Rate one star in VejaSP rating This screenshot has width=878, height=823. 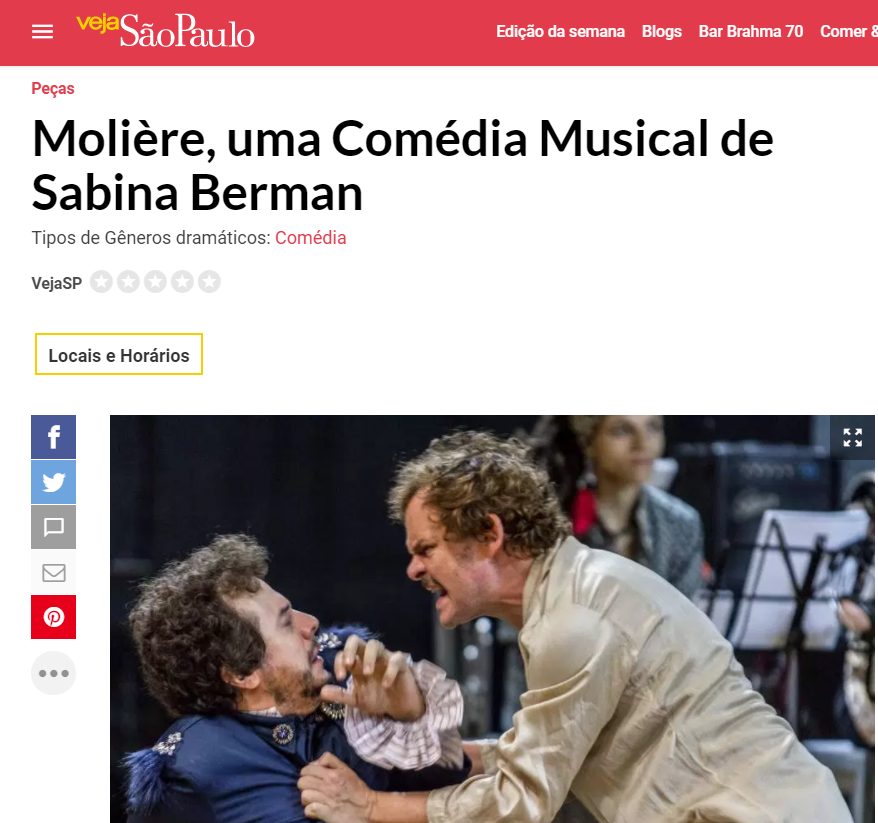101,282
